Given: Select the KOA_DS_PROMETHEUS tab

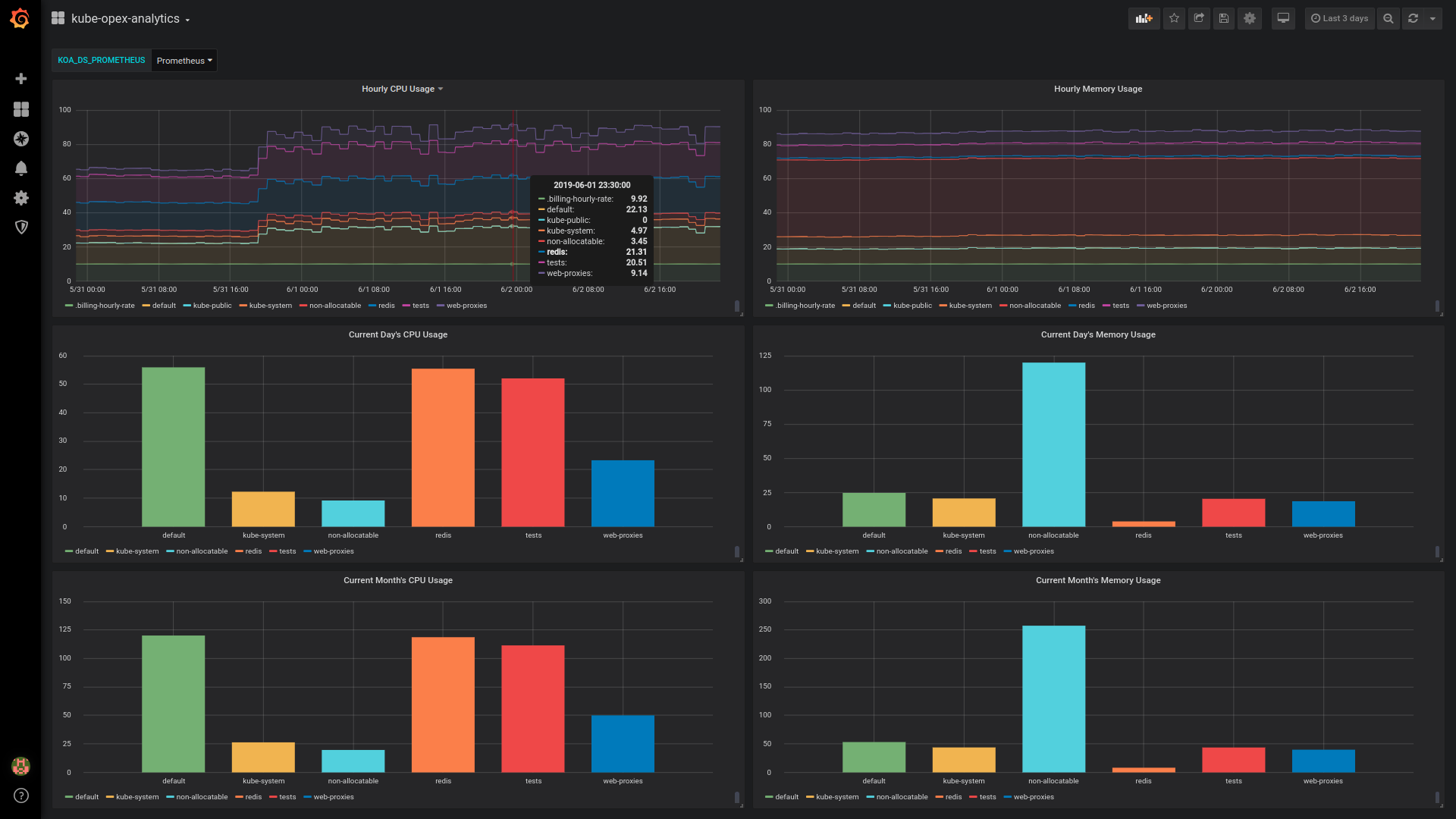Looking at the screenshot, I should pyautogui.click(x=102, y=60).
